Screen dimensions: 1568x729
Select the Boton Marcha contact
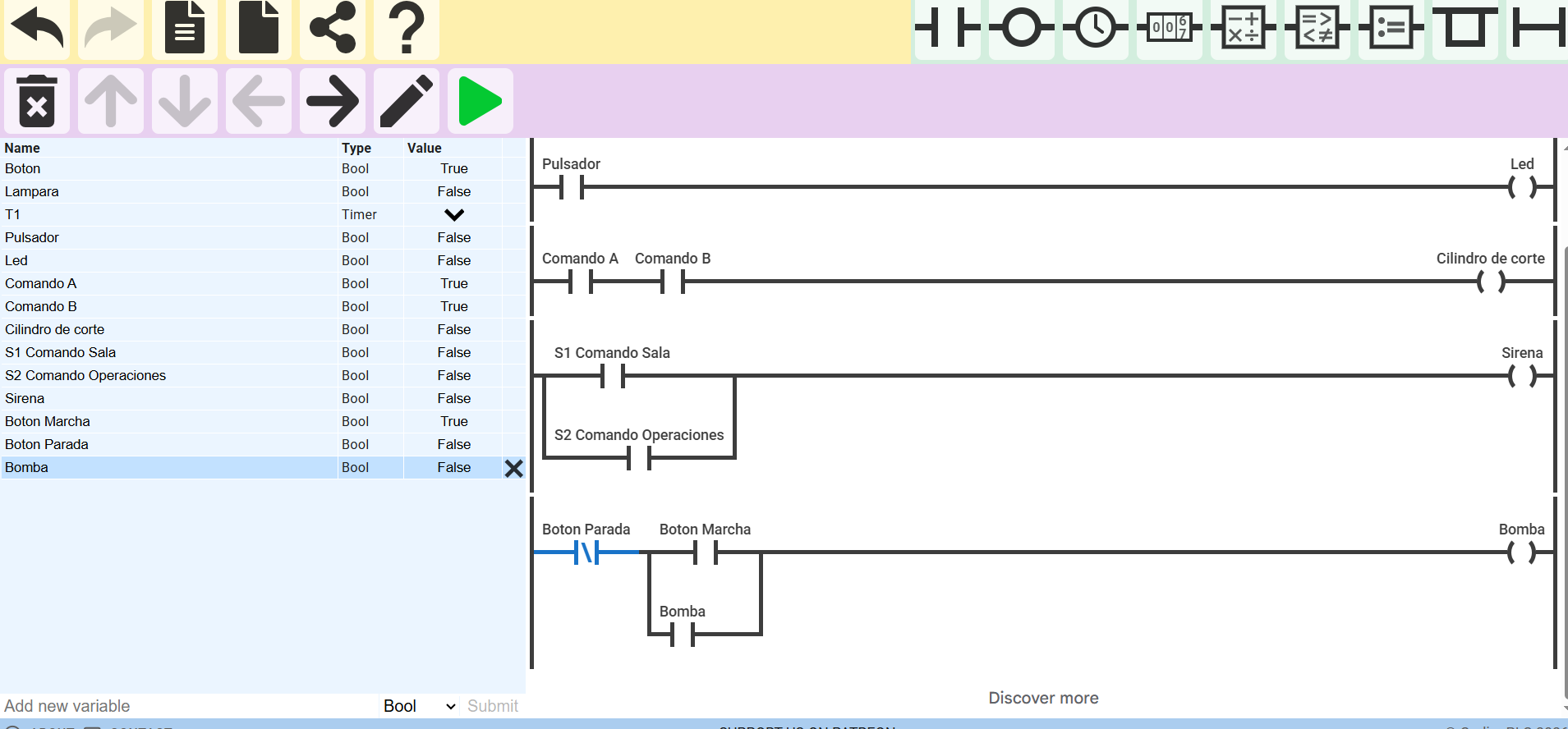point(706,552)
